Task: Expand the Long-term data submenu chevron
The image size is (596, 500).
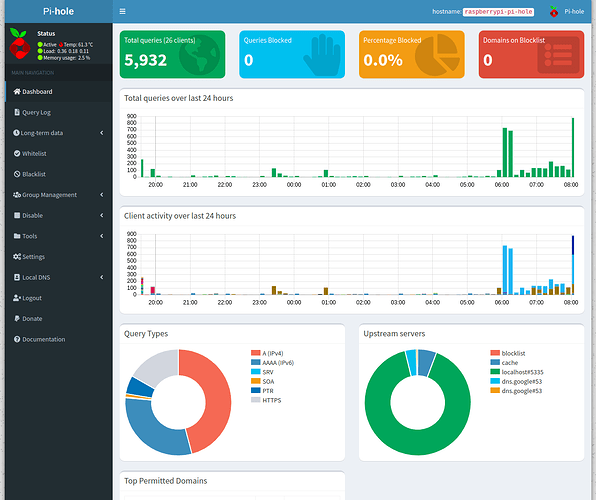Action: [101, 133]
